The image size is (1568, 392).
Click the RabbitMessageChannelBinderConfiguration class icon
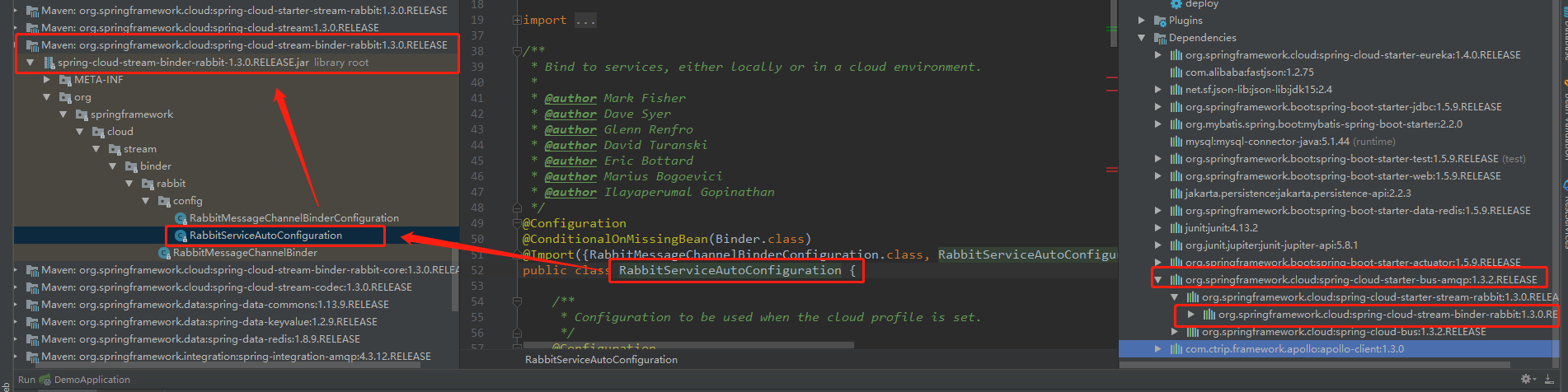click(181, 218)
